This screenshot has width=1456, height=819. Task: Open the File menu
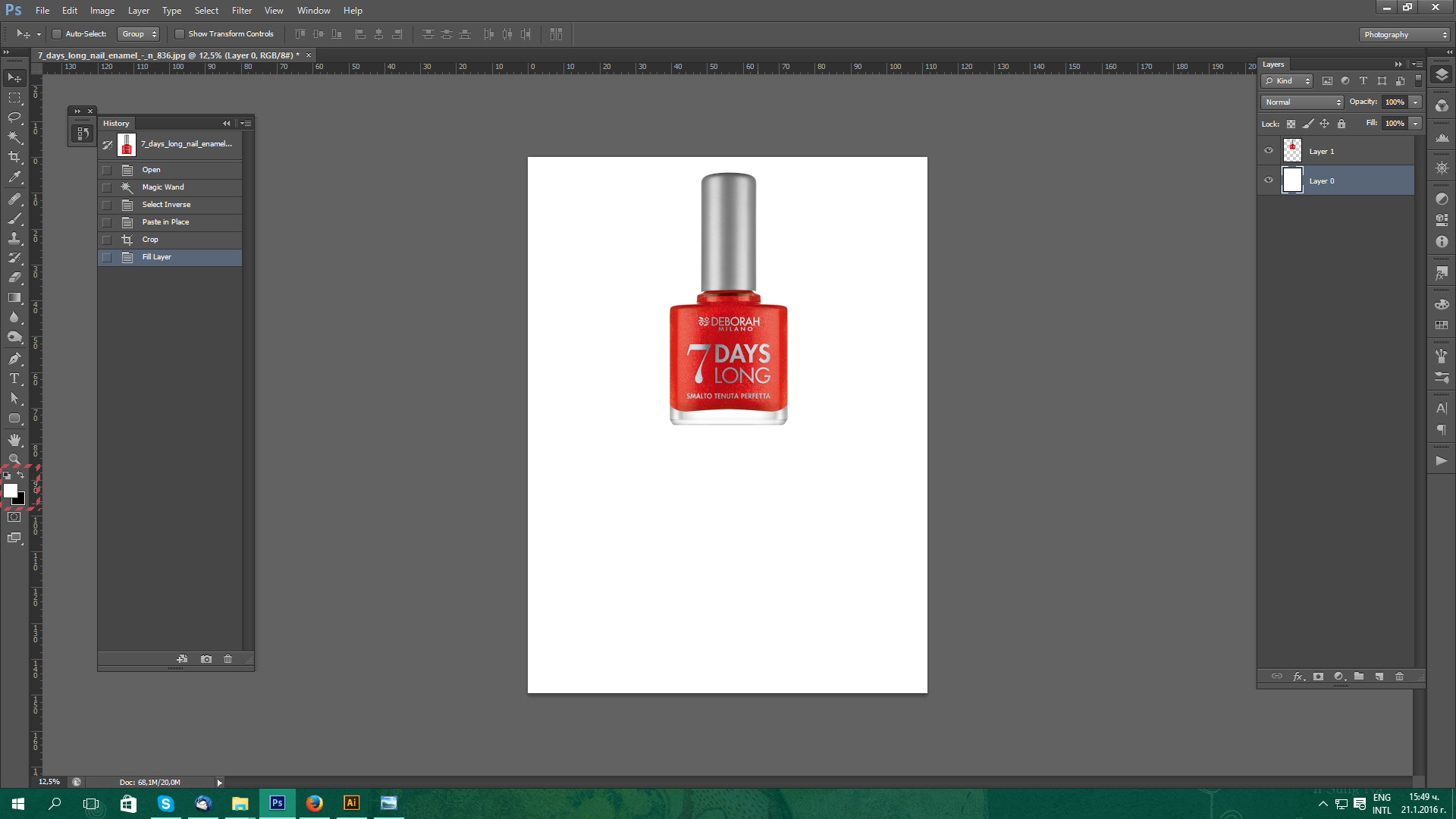pos(42,11)
